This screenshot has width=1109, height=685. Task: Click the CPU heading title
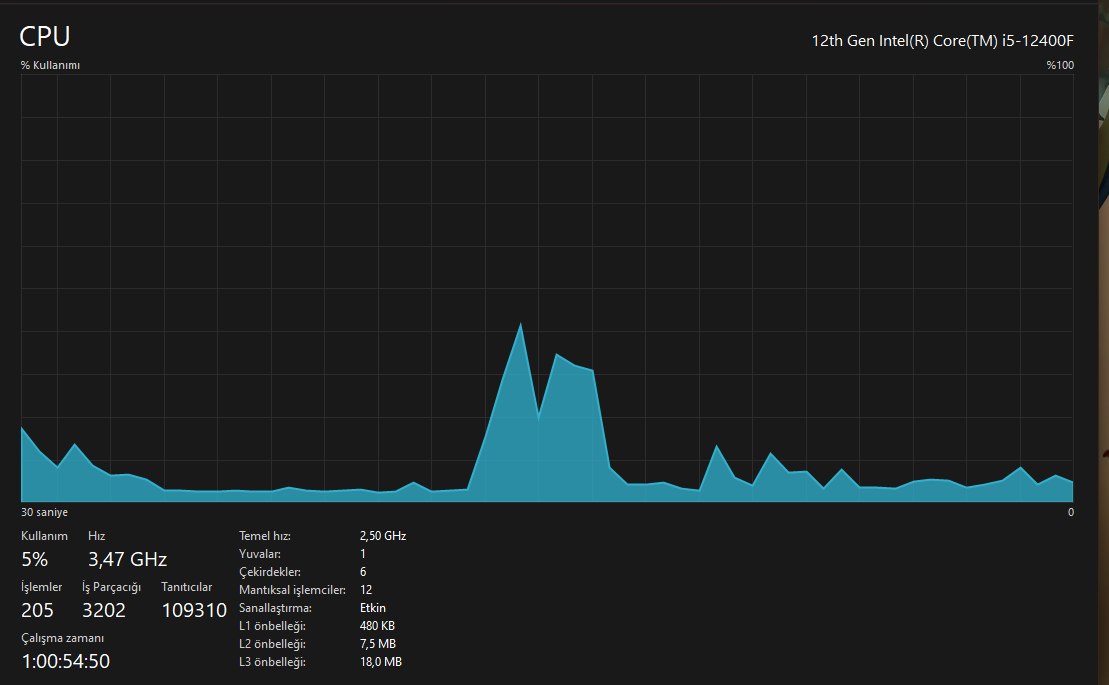click(45, 36)
